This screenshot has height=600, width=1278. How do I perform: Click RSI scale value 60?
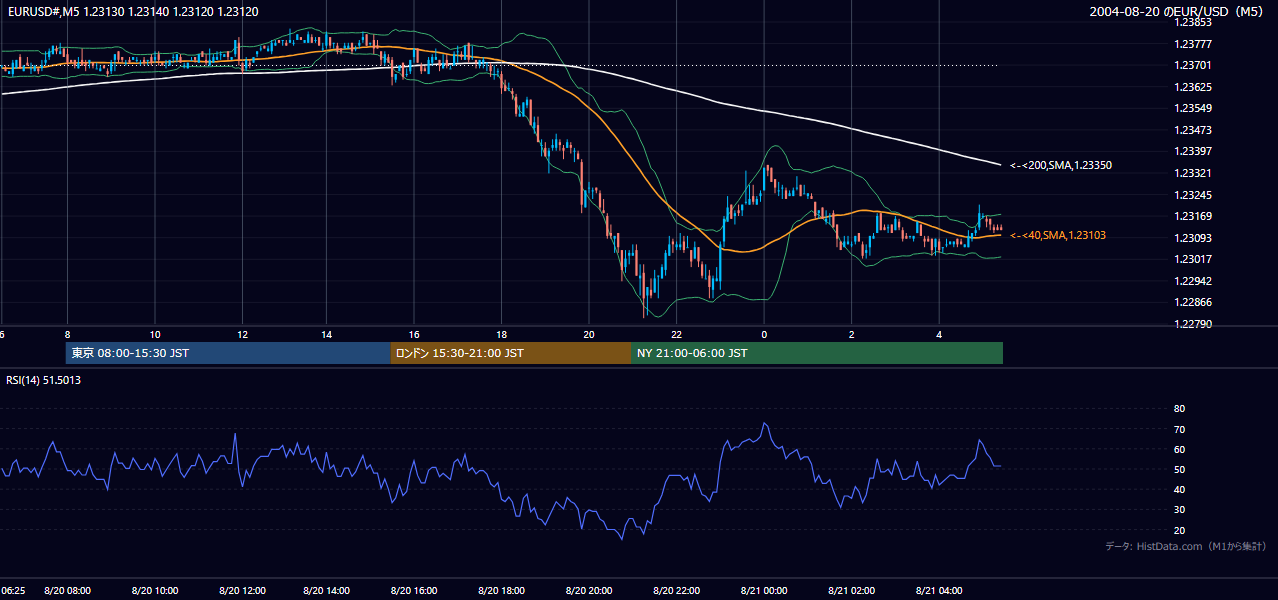[x=1179, y=449]
